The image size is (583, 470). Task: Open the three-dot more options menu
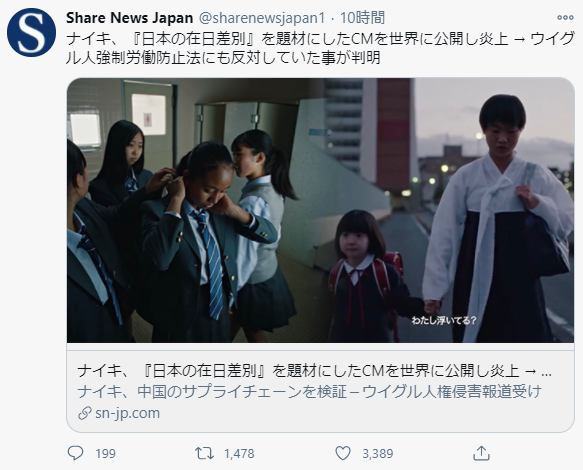565,17
